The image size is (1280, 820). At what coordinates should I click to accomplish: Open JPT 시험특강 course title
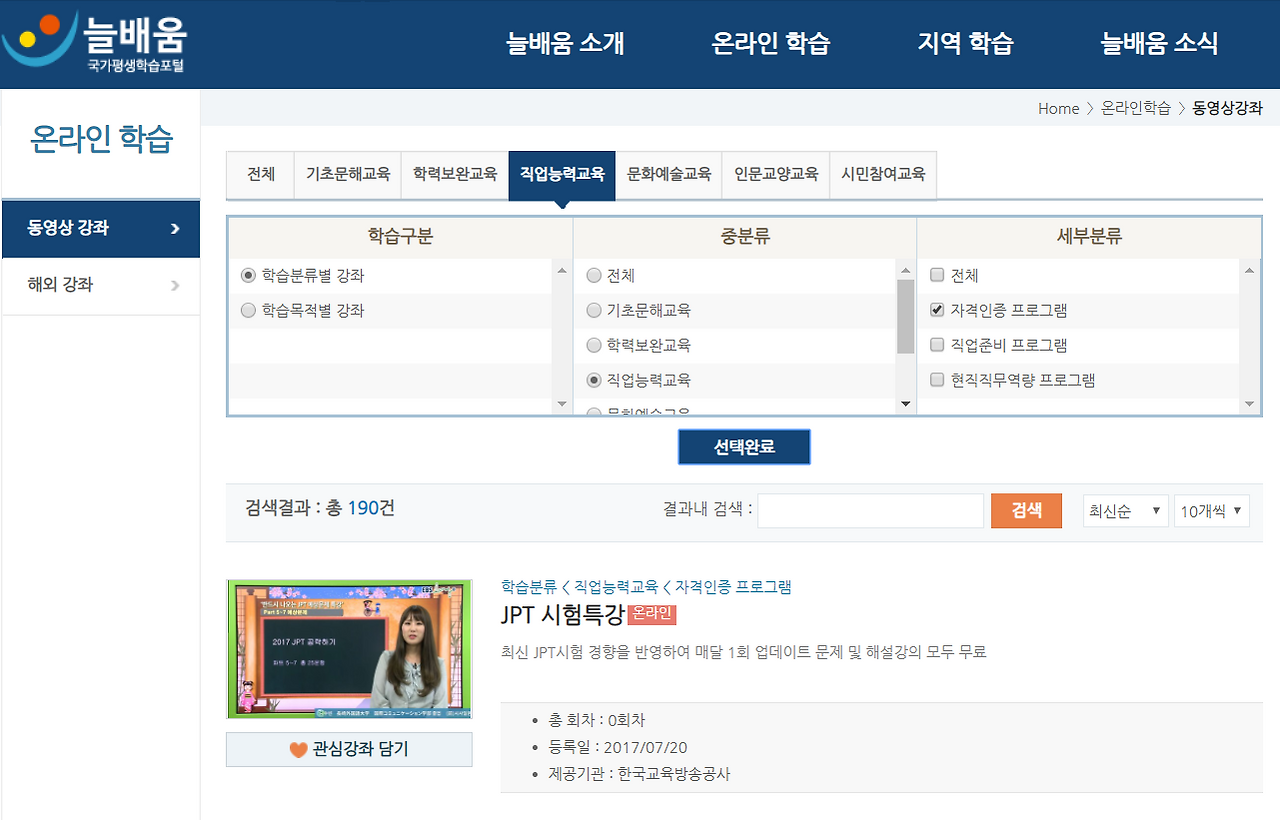pyautogui.click(x=563, y=614)
